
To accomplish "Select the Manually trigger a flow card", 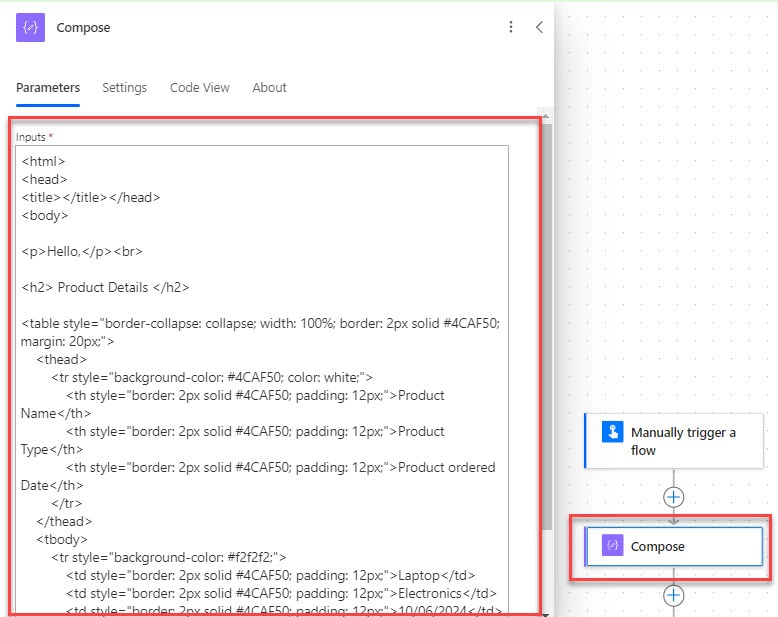I will [674, 441].
